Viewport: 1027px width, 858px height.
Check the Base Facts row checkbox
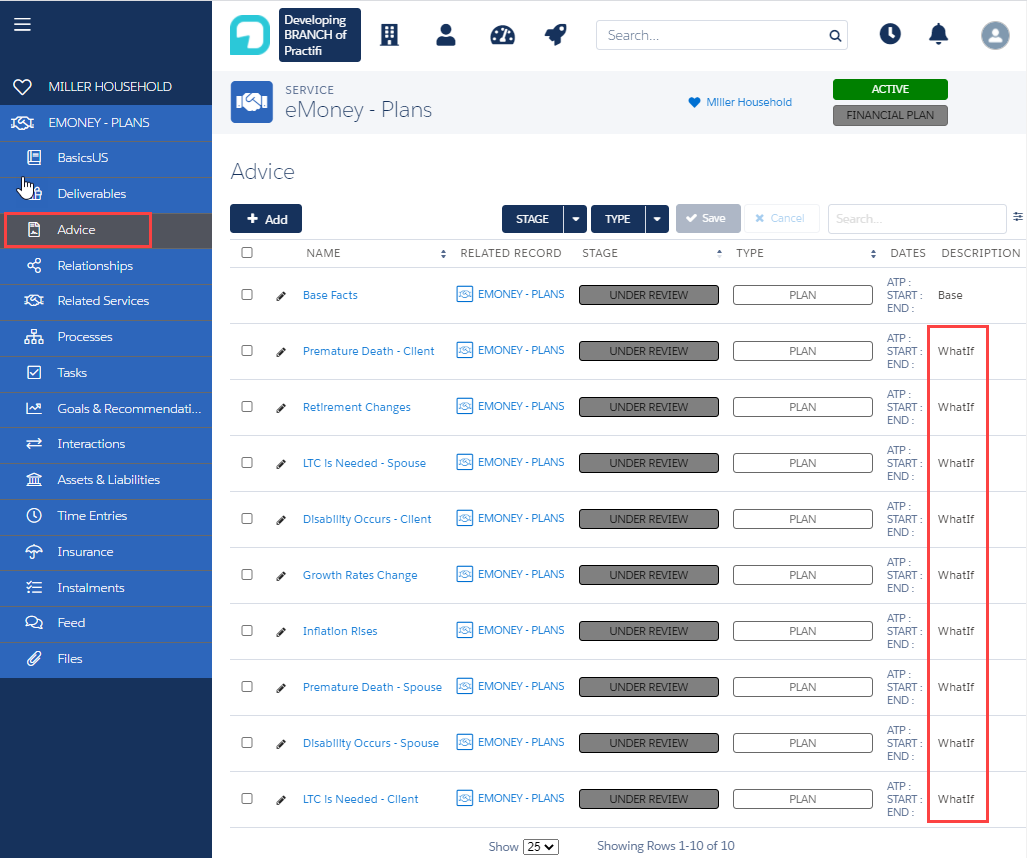247,294
